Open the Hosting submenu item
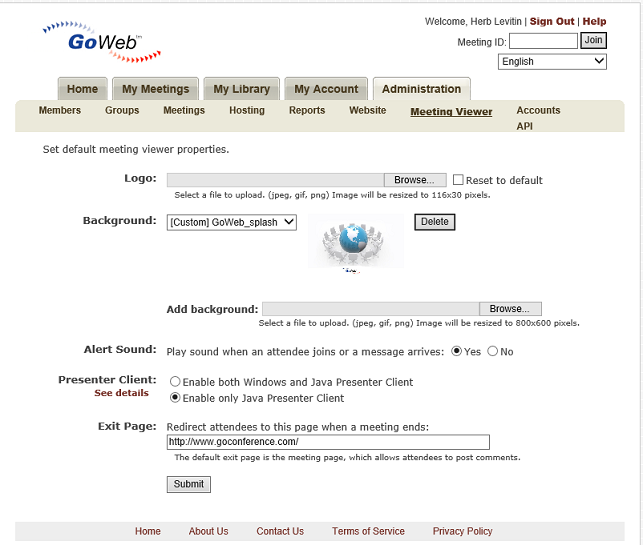The height and width of the screenshot is (545, 643). point(247,111)
